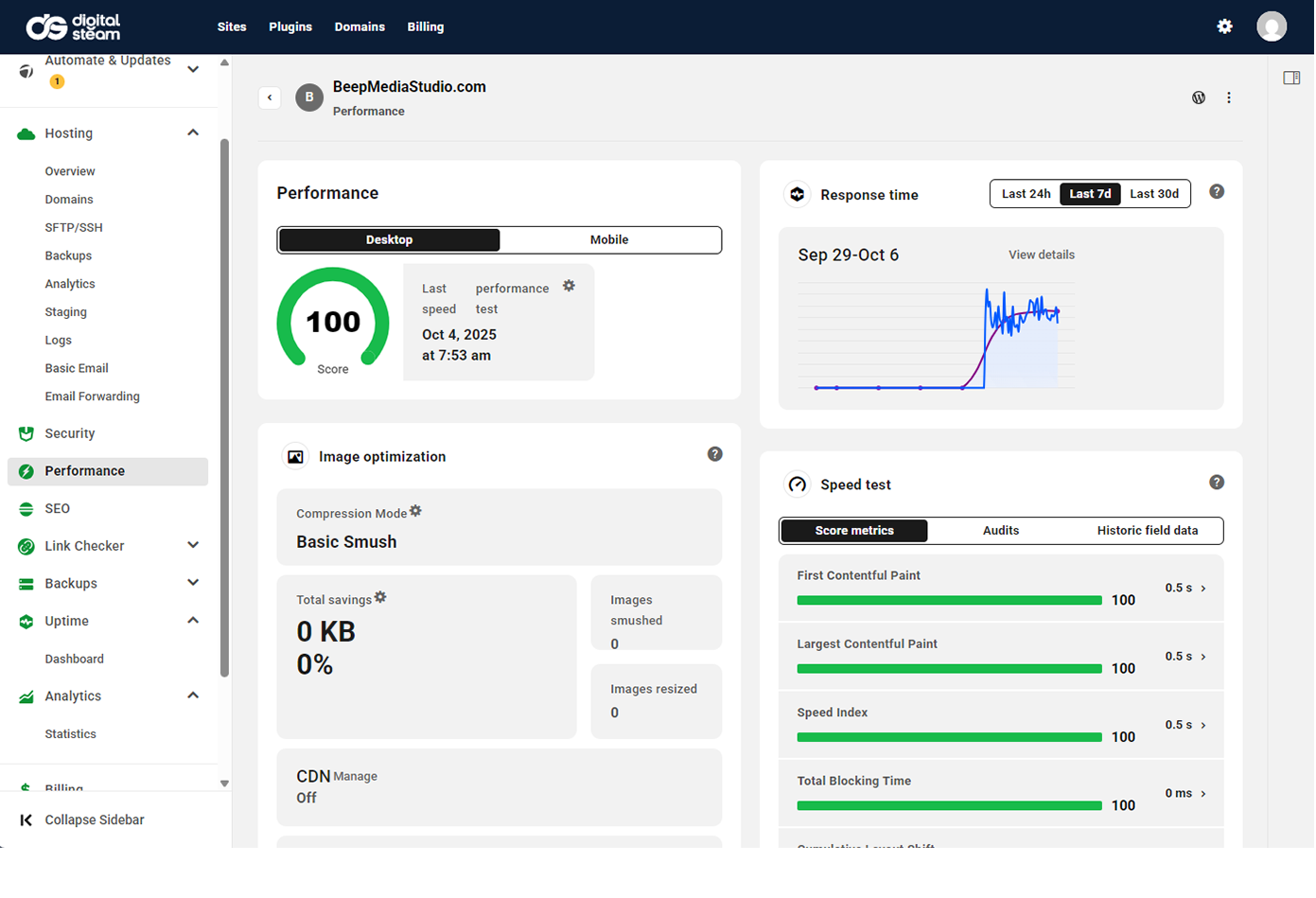Open the three-dot site options menu
The height and width of the screenshot is (898, 1316).
click(1229, 97)
